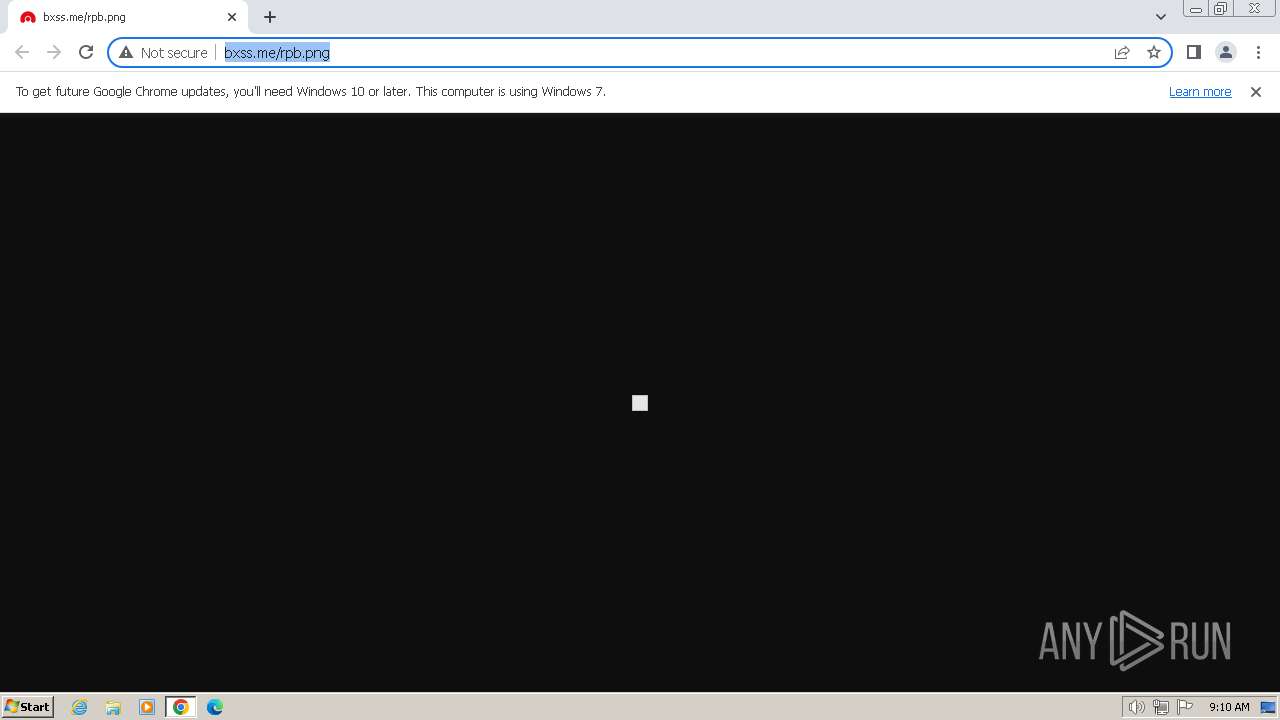This screenshot has width=1280, height=720.
Task: Restore down the Chrome window
Action: click(1221, 9)
